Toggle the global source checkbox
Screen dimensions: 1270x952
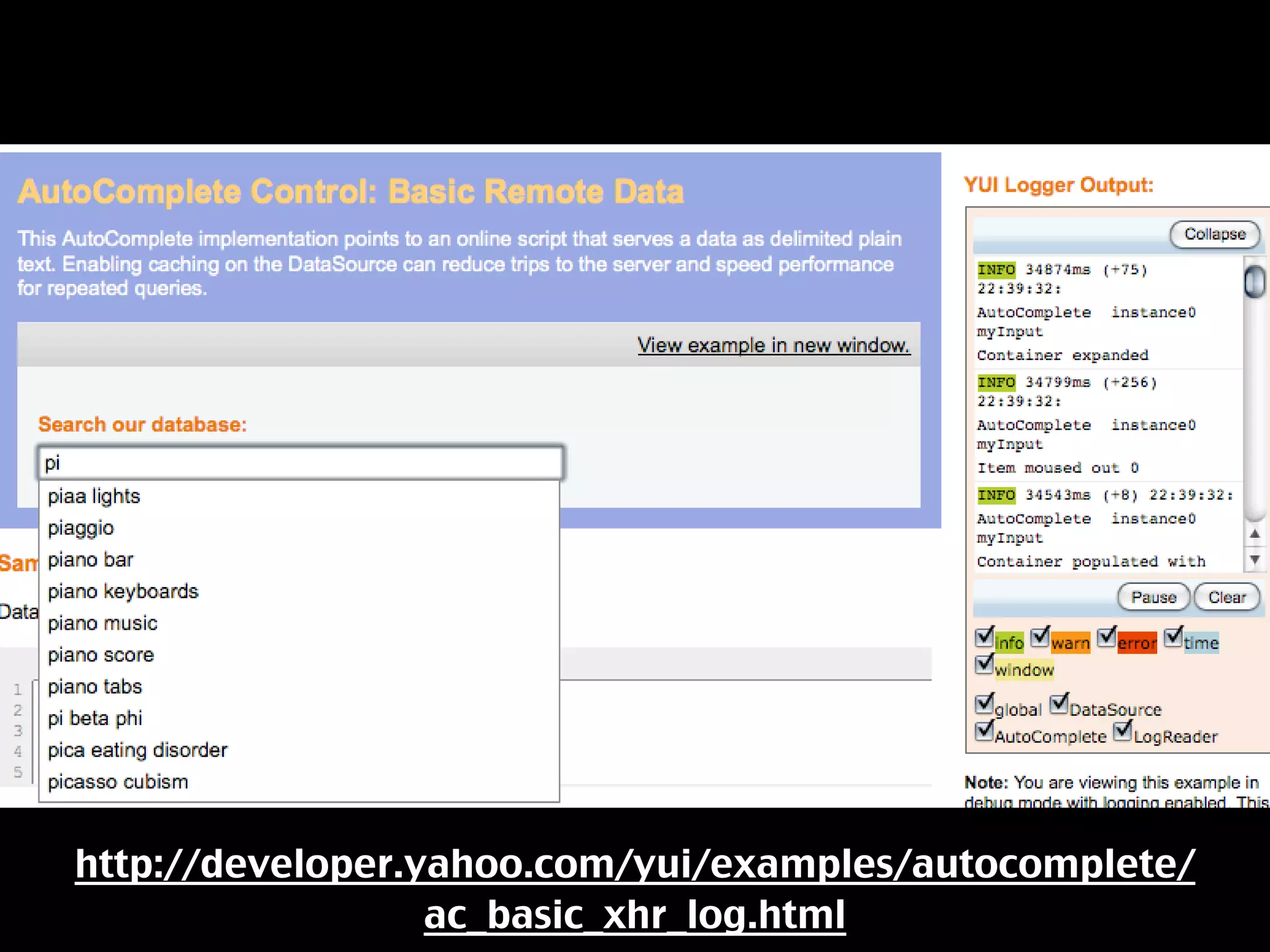click(984, 704)
